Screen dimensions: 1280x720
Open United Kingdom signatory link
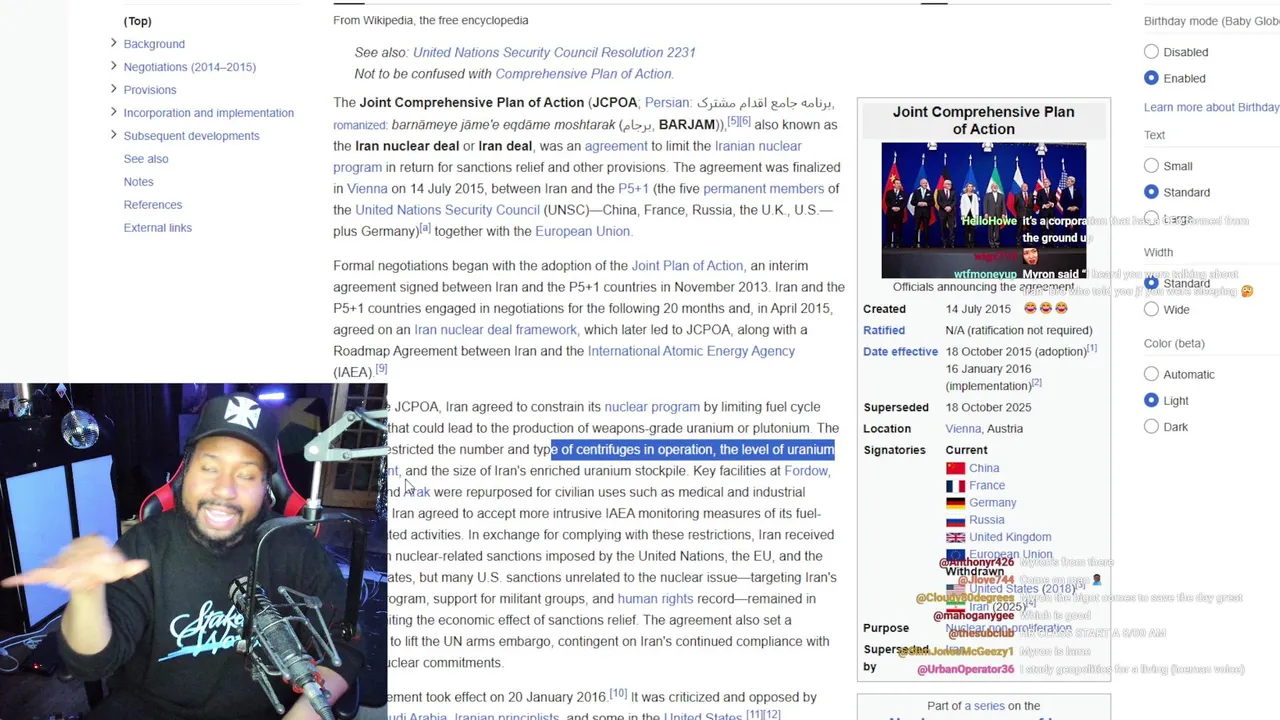pyautogui.click(x=1010, y=537)
